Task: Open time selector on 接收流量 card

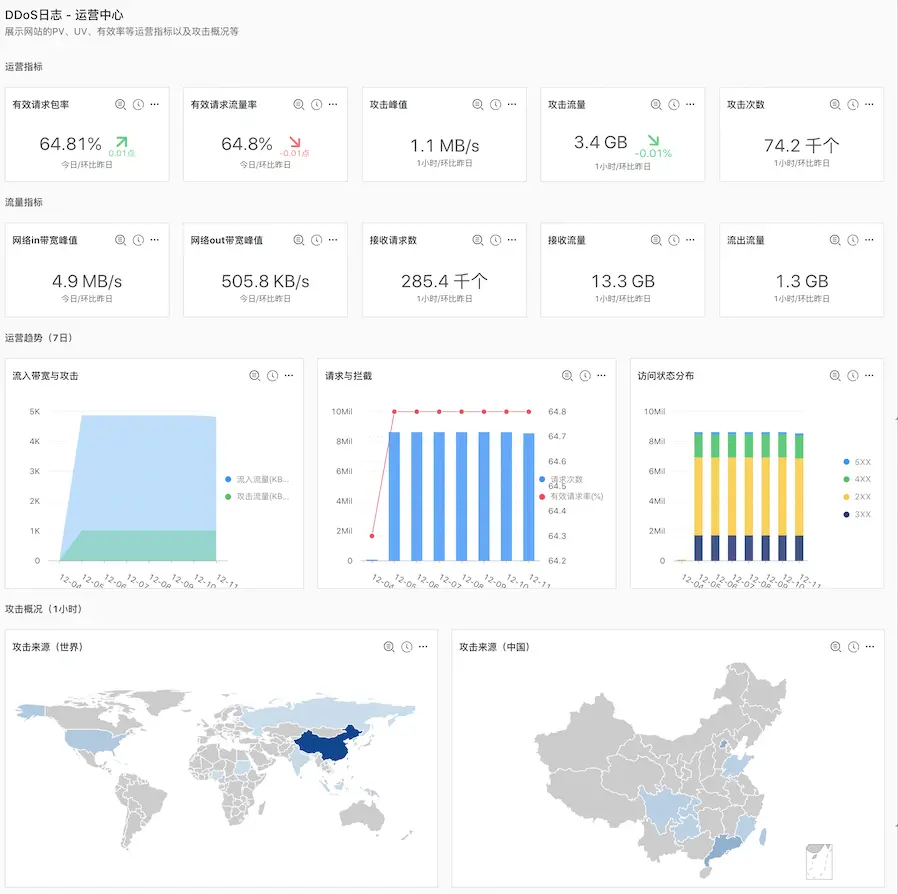Action: (x=674, y=240)
